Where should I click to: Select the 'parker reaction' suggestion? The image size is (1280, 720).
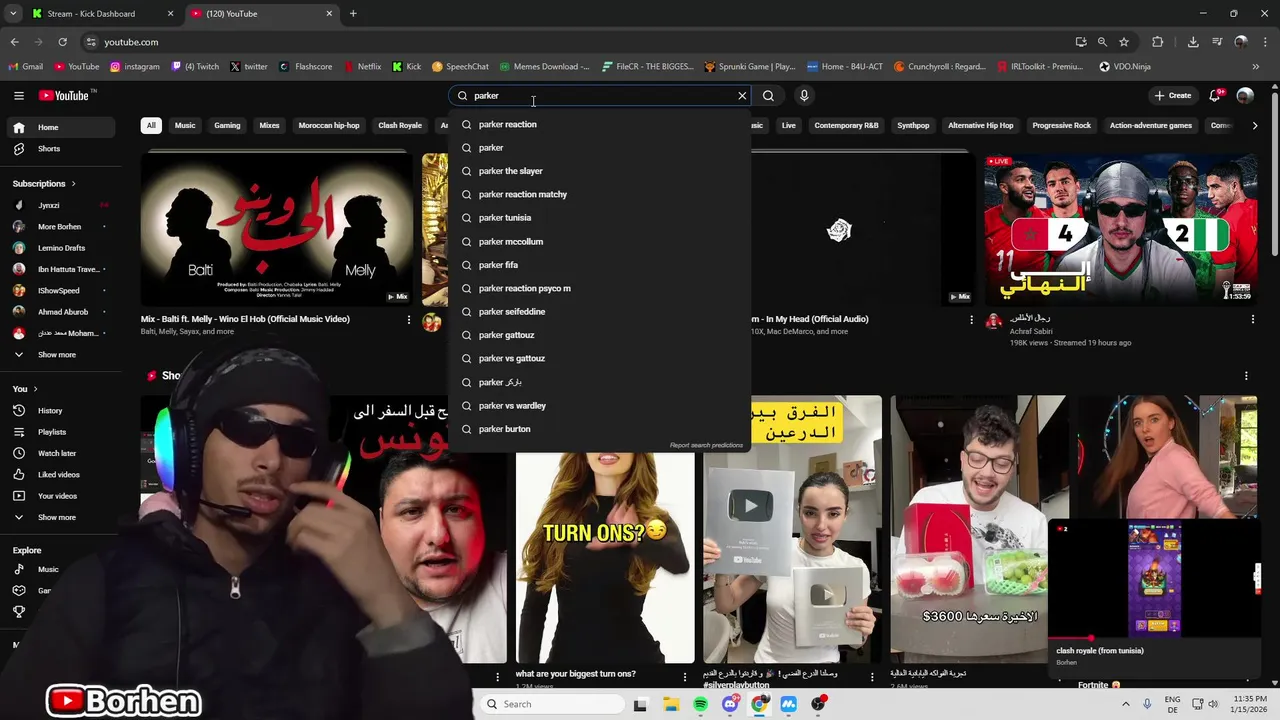pos(600,124)
